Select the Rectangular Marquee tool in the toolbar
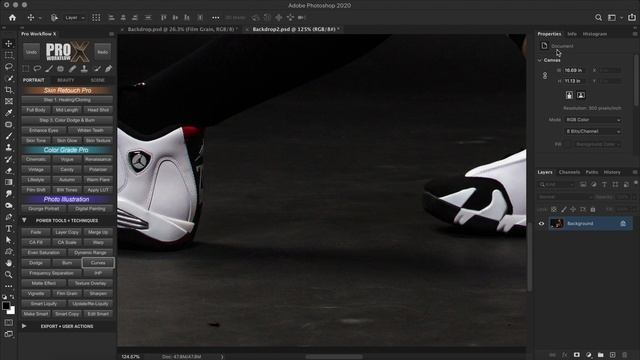The height and width of the screenshot is (360, 640). click(9, 55)
